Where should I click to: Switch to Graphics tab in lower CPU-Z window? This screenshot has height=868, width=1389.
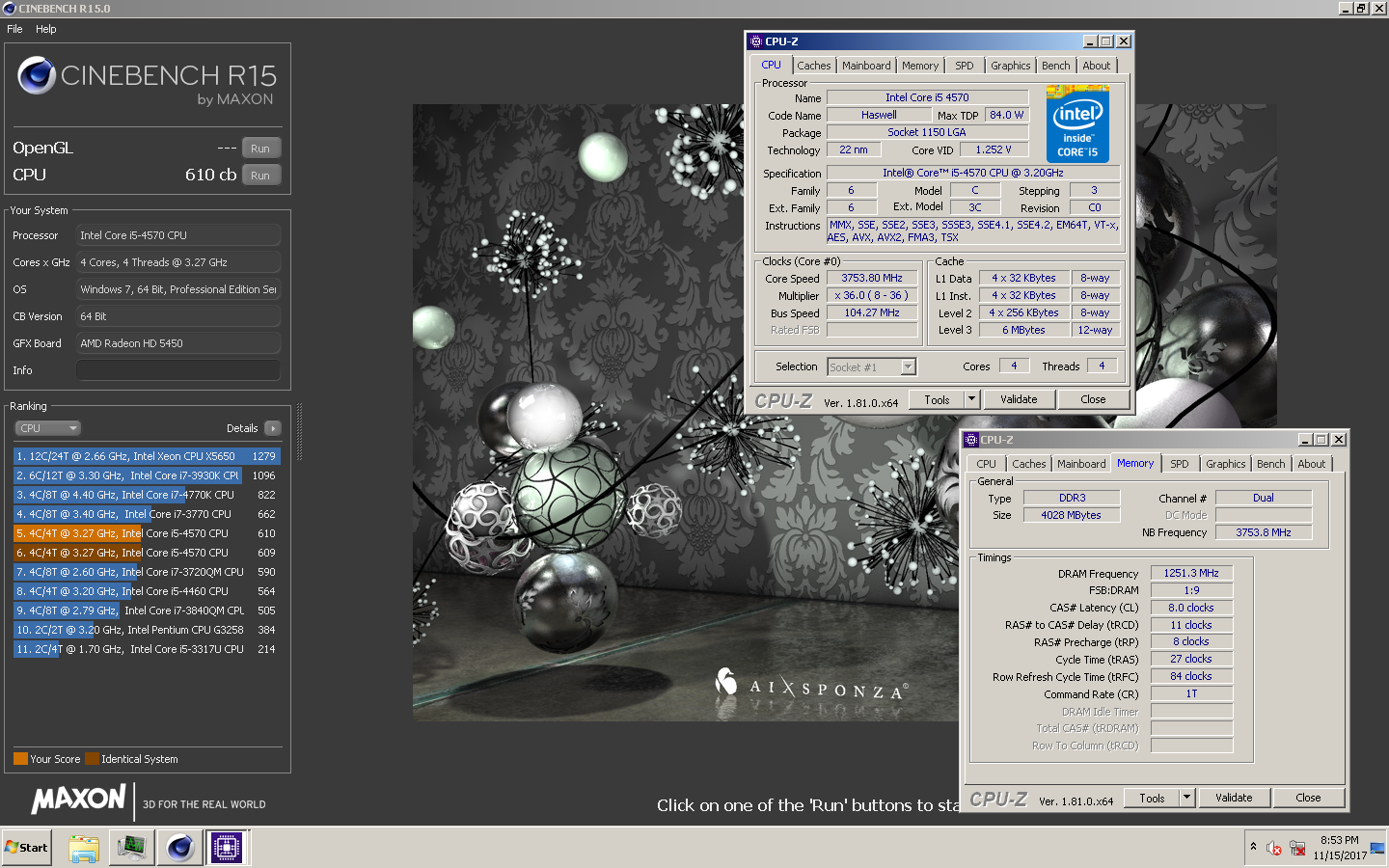[1225, 464]
